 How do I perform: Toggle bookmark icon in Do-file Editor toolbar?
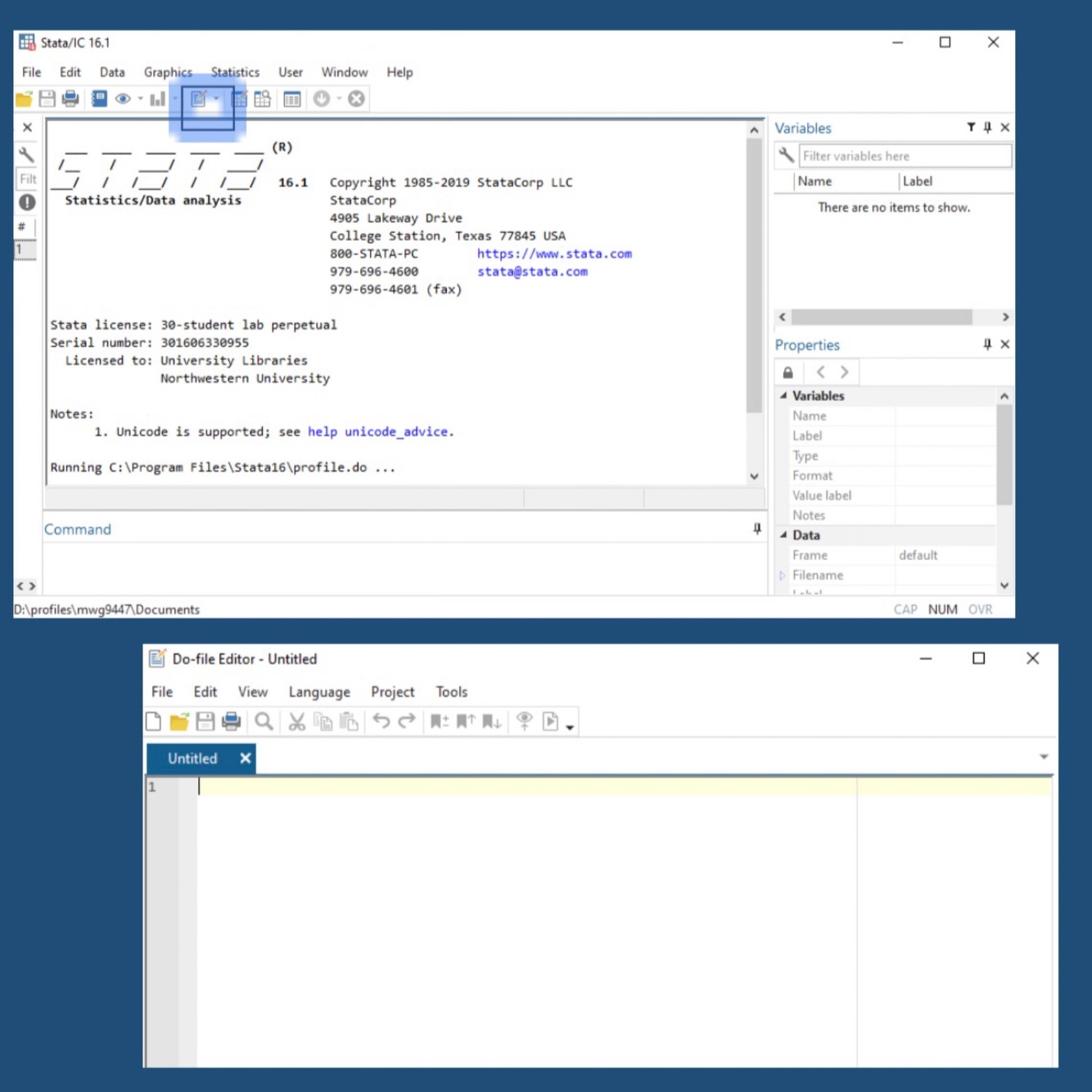coord(440,721)
